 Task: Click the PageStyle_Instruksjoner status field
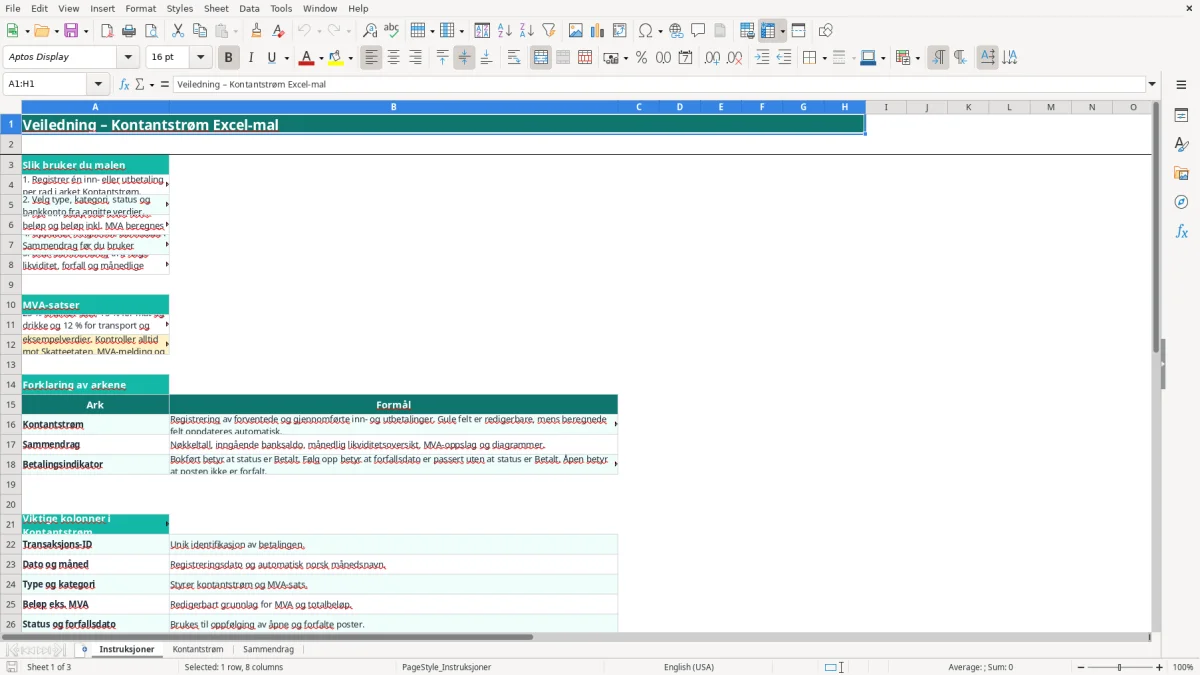point(446,667)
